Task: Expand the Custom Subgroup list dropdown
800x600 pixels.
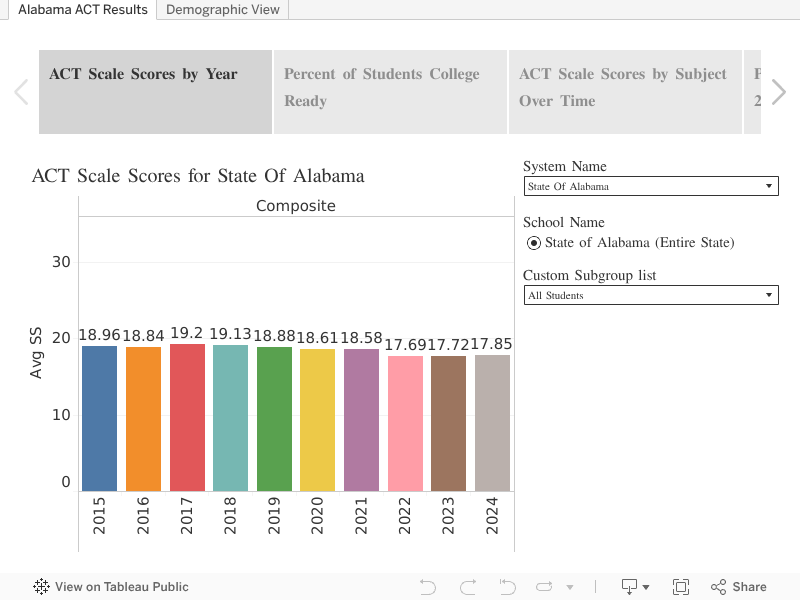Action: pos(650,295)
